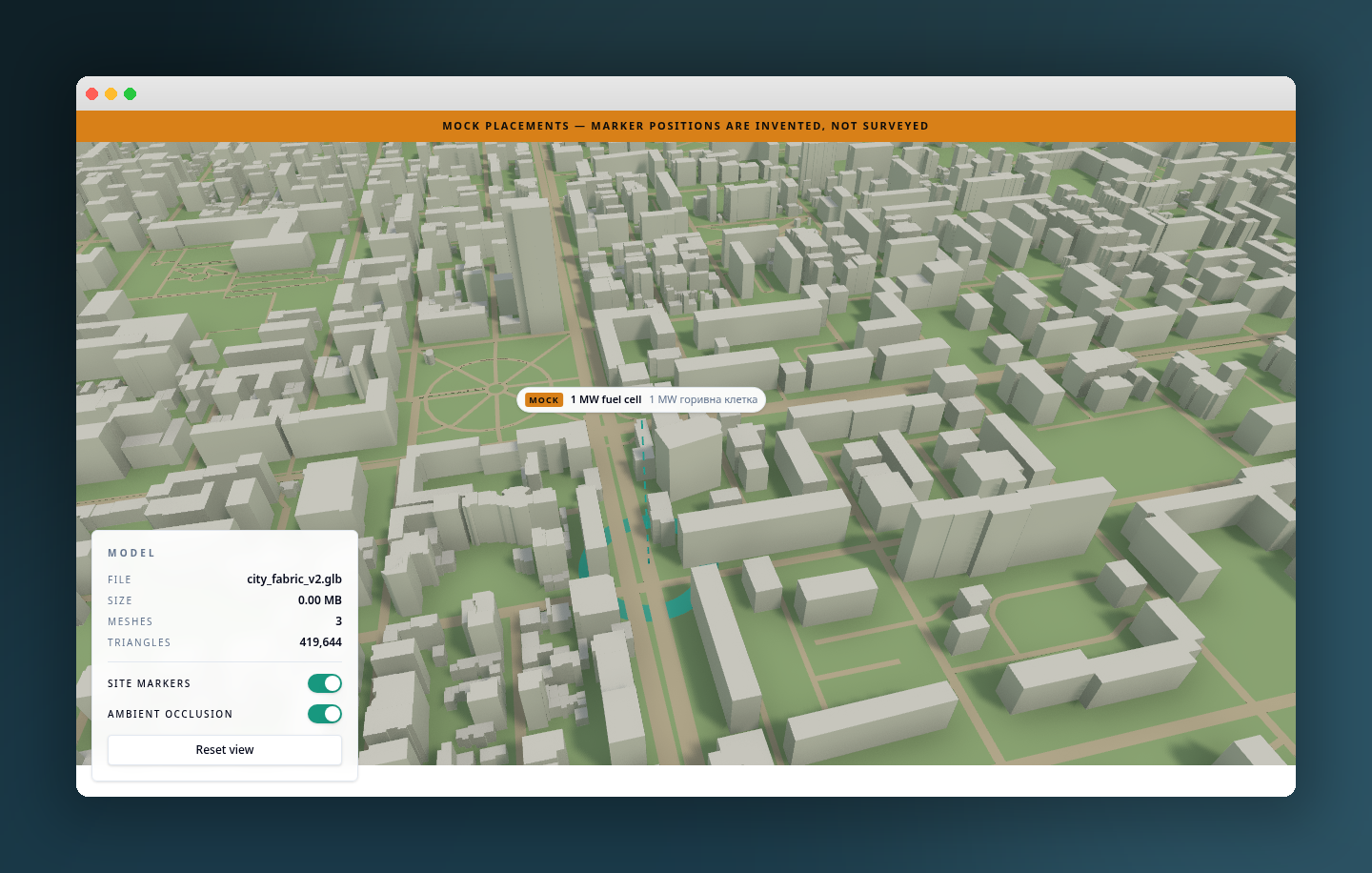The image size is (1372, 873).
Task: Click the SIZE row label
Action: pos(120,600)
